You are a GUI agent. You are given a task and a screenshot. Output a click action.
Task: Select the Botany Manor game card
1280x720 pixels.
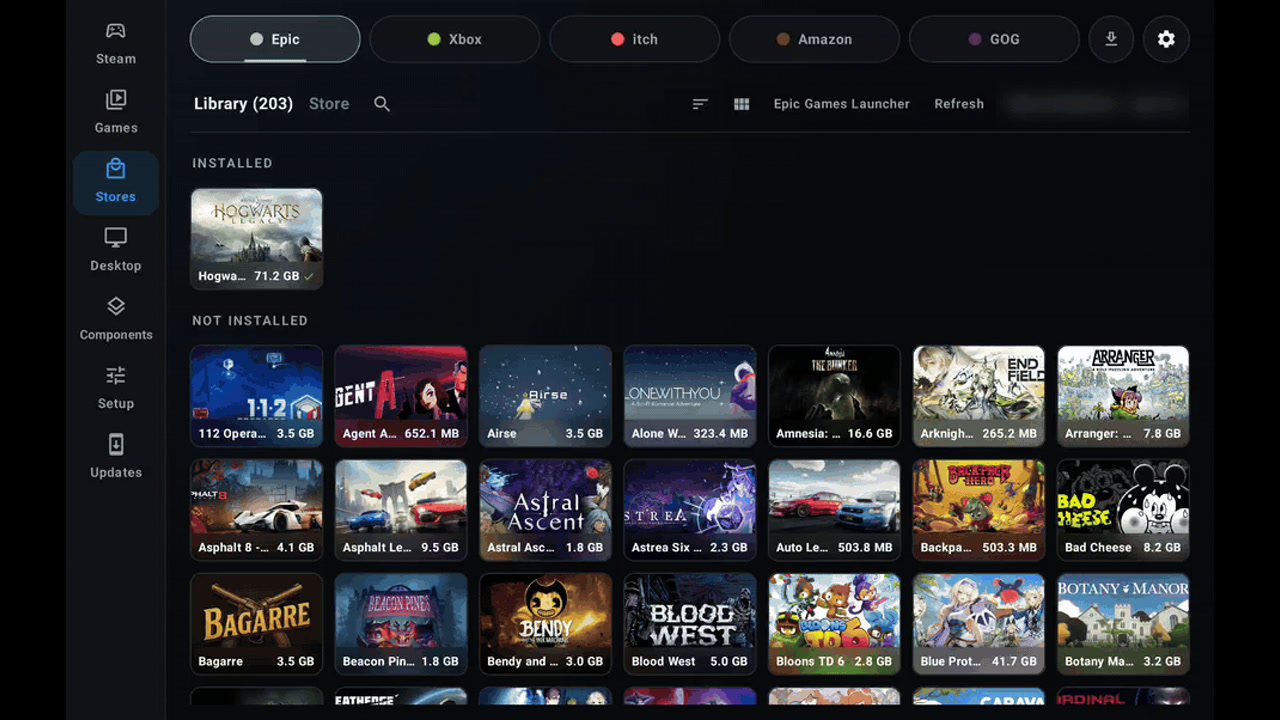(1124, 624)
